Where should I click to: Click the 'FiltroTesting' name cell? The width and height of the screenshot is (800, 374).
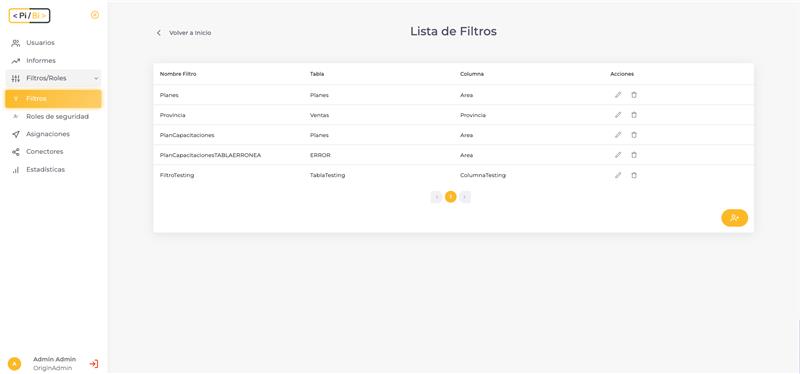(x=177, y=175)
